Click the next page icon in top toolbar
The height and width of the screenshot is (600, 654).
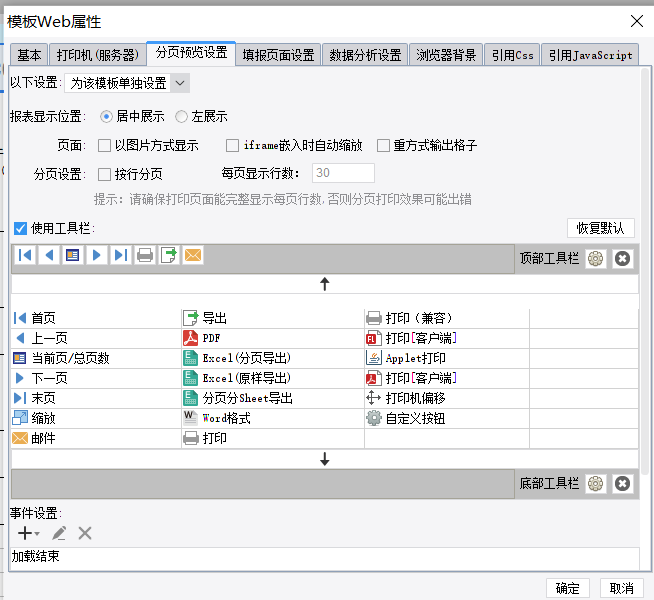click(x=97, y=255)
